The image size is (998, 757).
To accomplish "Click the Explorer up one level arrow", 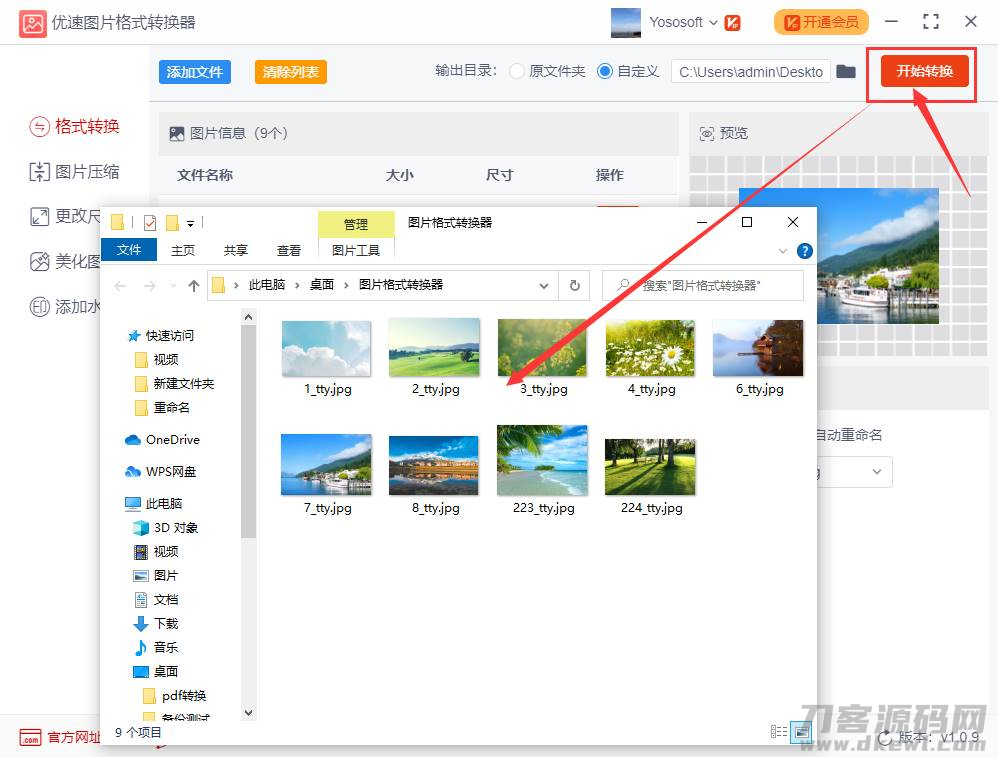I will (x=193, y=286).
